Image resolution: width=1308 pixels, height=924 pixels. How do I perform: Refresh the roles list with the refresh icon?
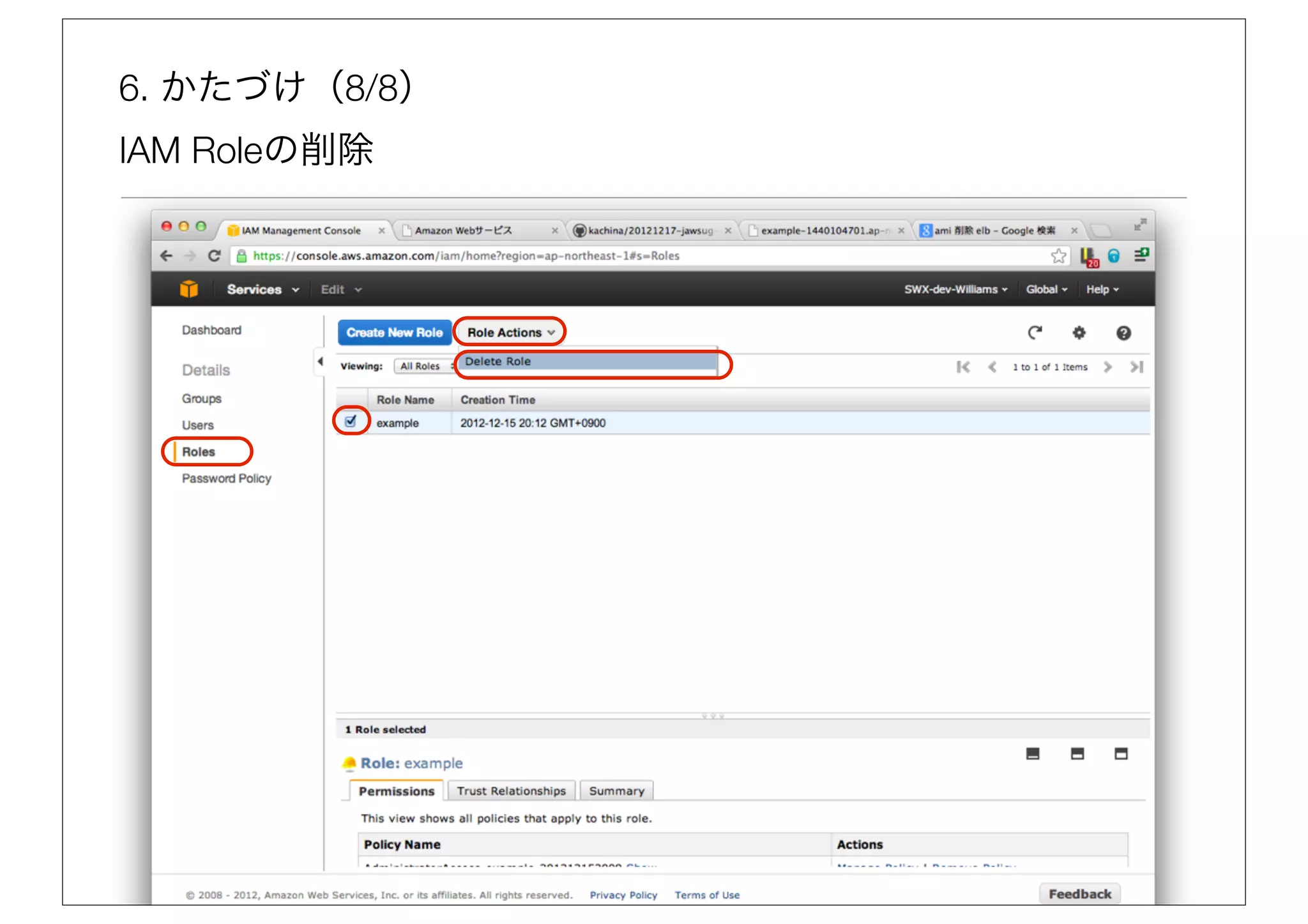(1035, 333)
